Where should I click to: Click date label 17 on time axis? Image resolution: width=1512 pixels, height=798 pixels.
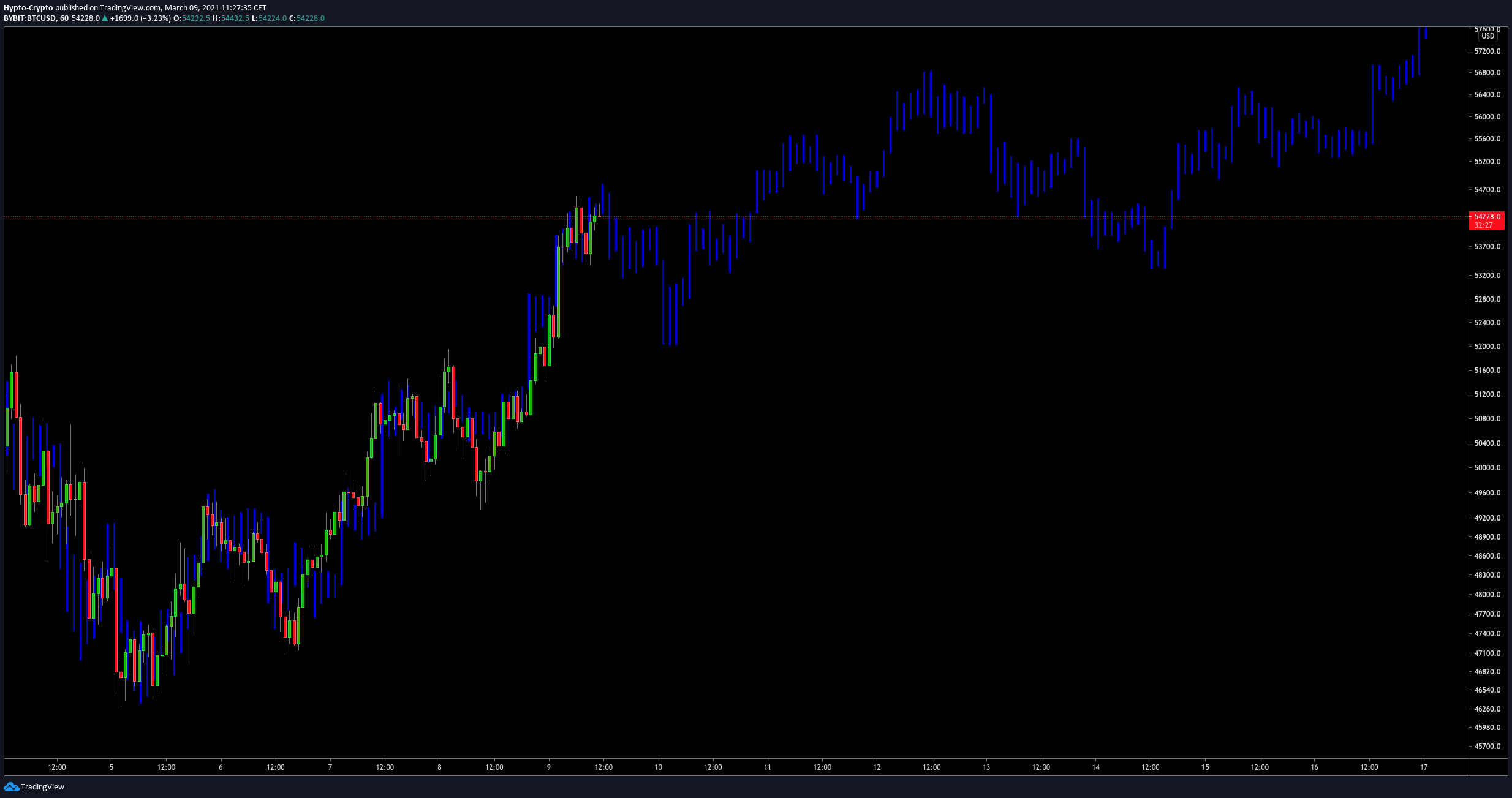point(1424,767)
